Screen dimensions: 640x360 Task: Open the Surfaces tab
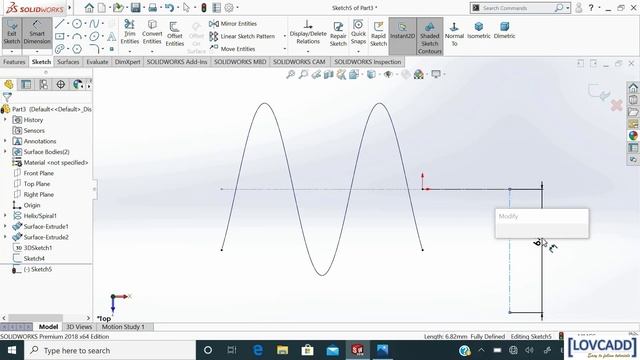tap(68, 62)
